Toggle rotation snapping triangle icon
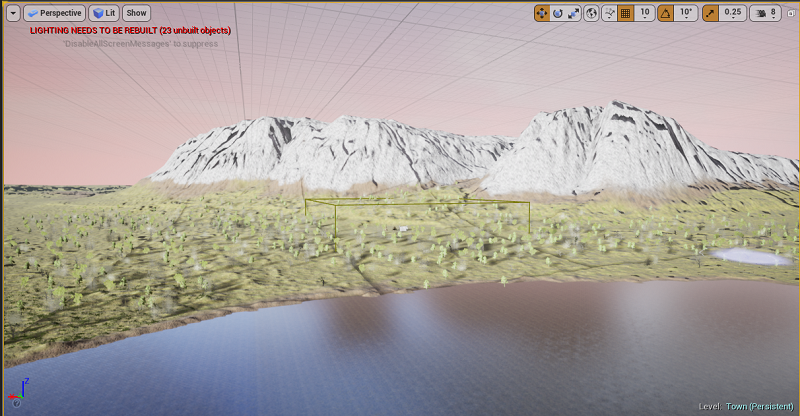Image resolution: width=800 pixels, height=416 pixels. click(666, 13)
